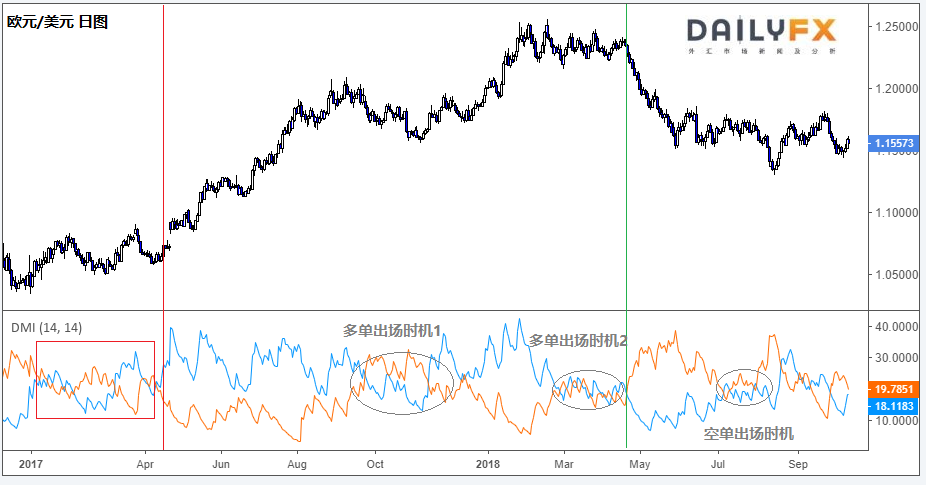Click the 多单出场时机2 annotation text

(x=577, y=340)
